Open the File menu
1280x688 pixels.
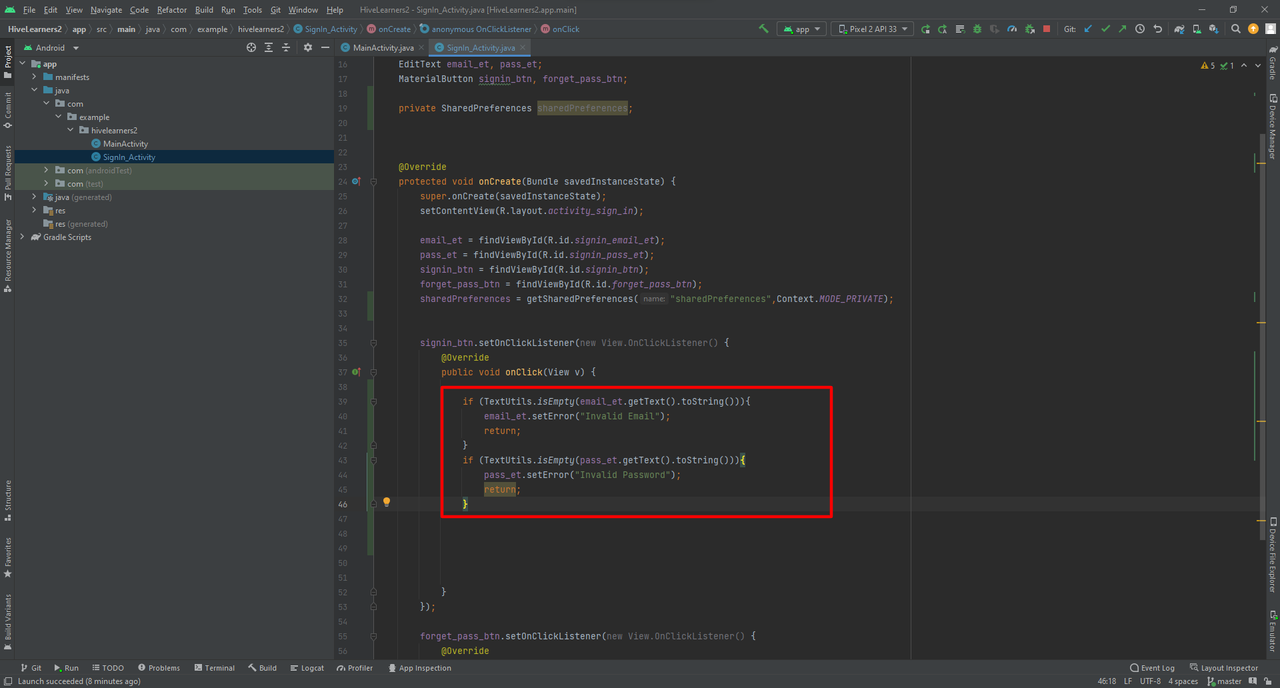[29, 10]
